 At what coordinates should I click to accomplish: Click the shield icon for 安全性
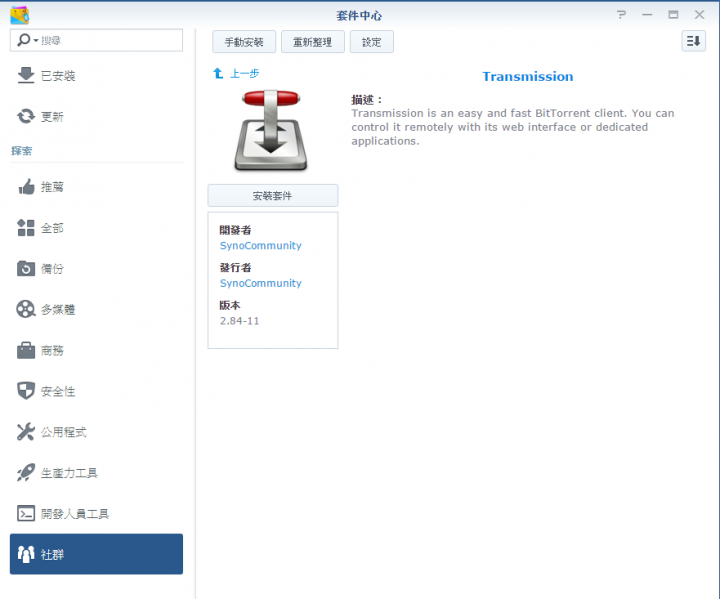[x=26, y=391]
